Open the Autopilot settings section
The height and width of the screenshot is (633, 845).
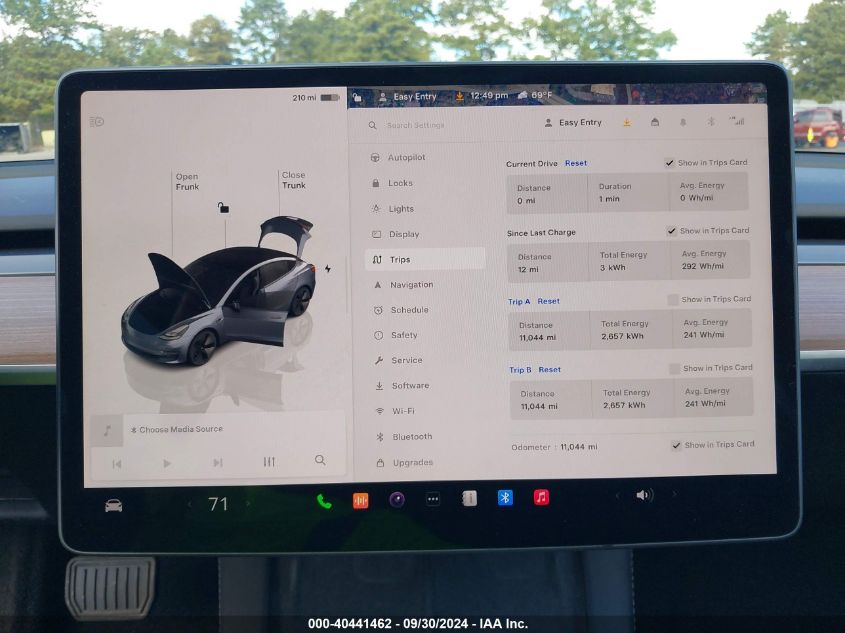point(406,158)
